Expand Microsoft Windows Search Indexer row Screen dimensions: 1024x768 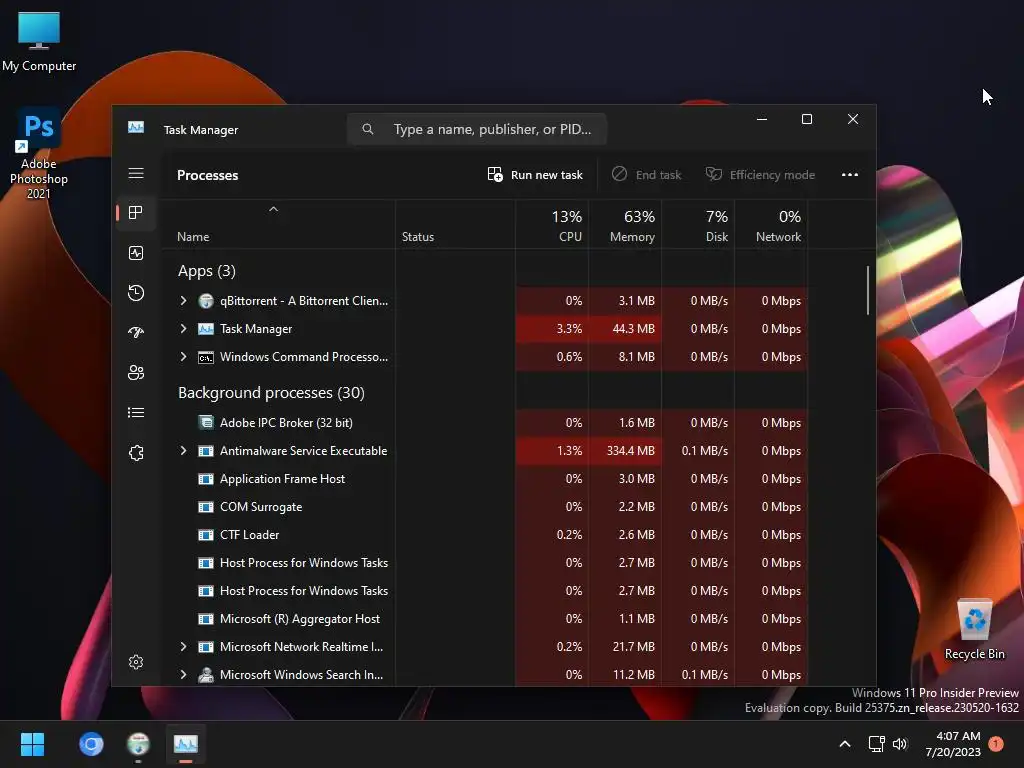coord(184,675)
